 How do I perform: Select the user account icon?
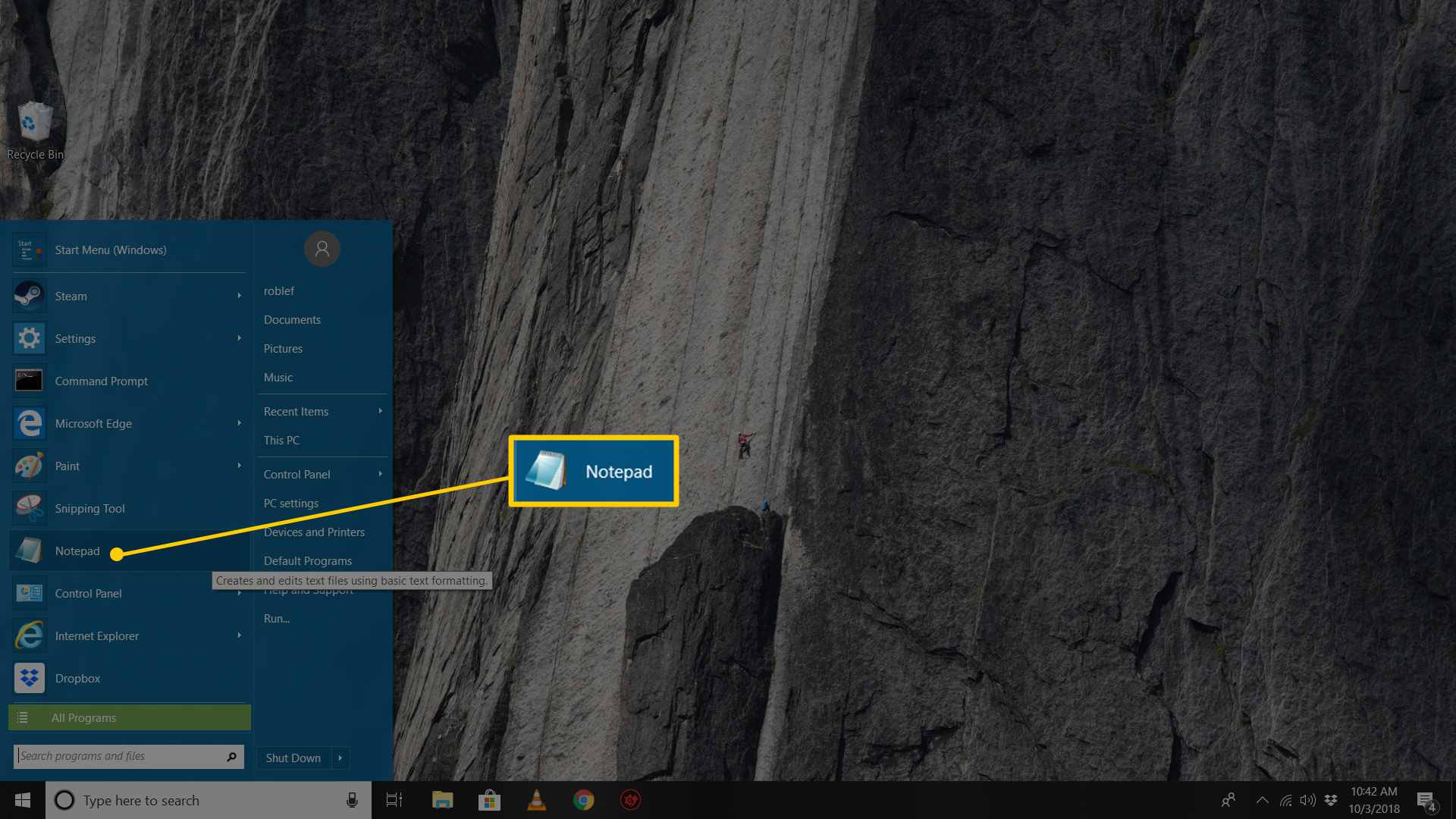click(322, 248)
